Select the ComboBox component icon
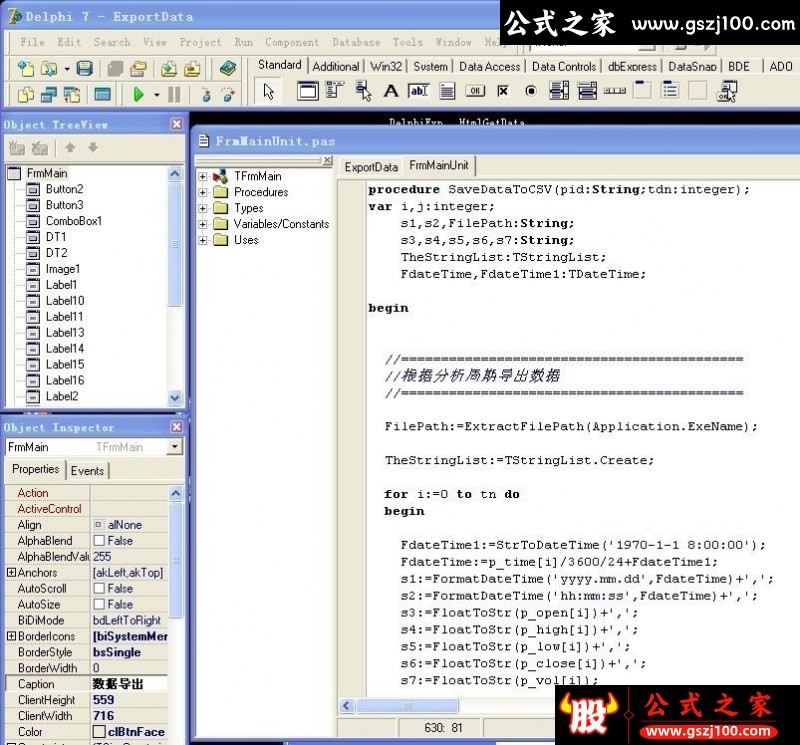Image resolution: width=800 pixels, height=745 pixels. coord(587,91)
